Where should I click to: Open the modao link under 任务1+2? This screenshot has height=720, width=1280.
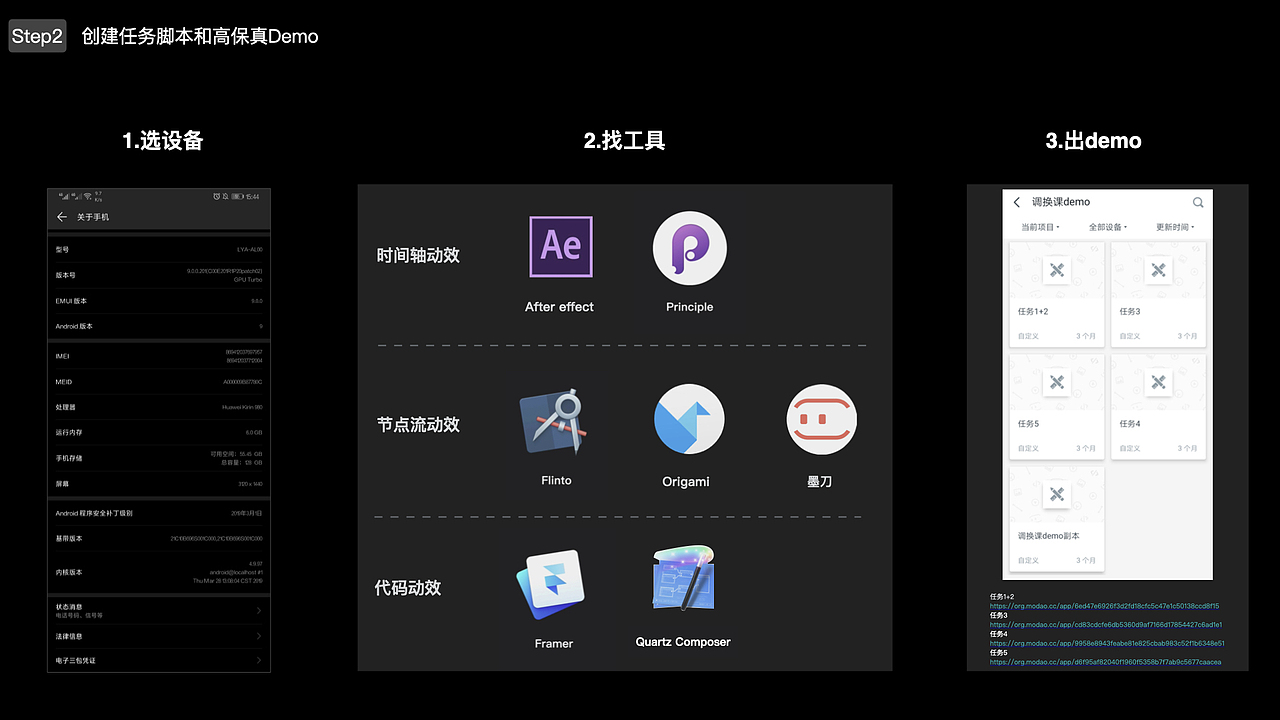click(1104, 606)
